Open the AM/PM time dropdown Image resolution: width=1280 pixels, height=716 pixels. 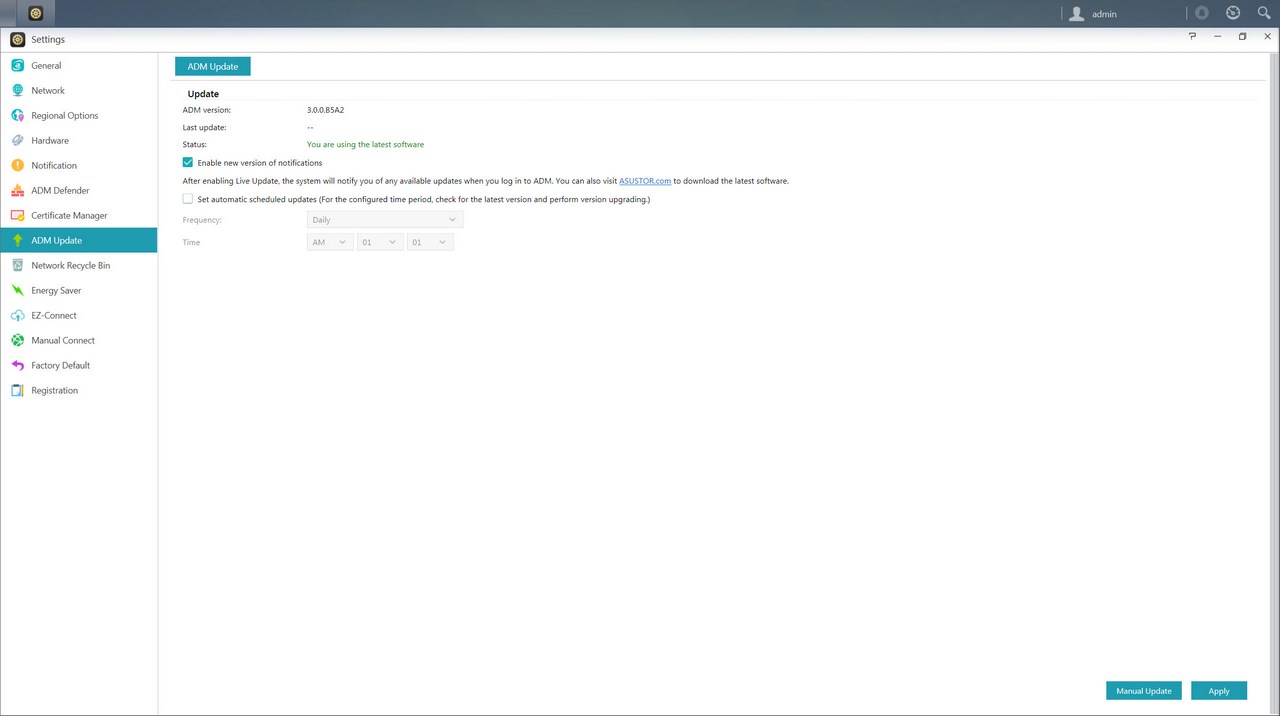[330, 242]
